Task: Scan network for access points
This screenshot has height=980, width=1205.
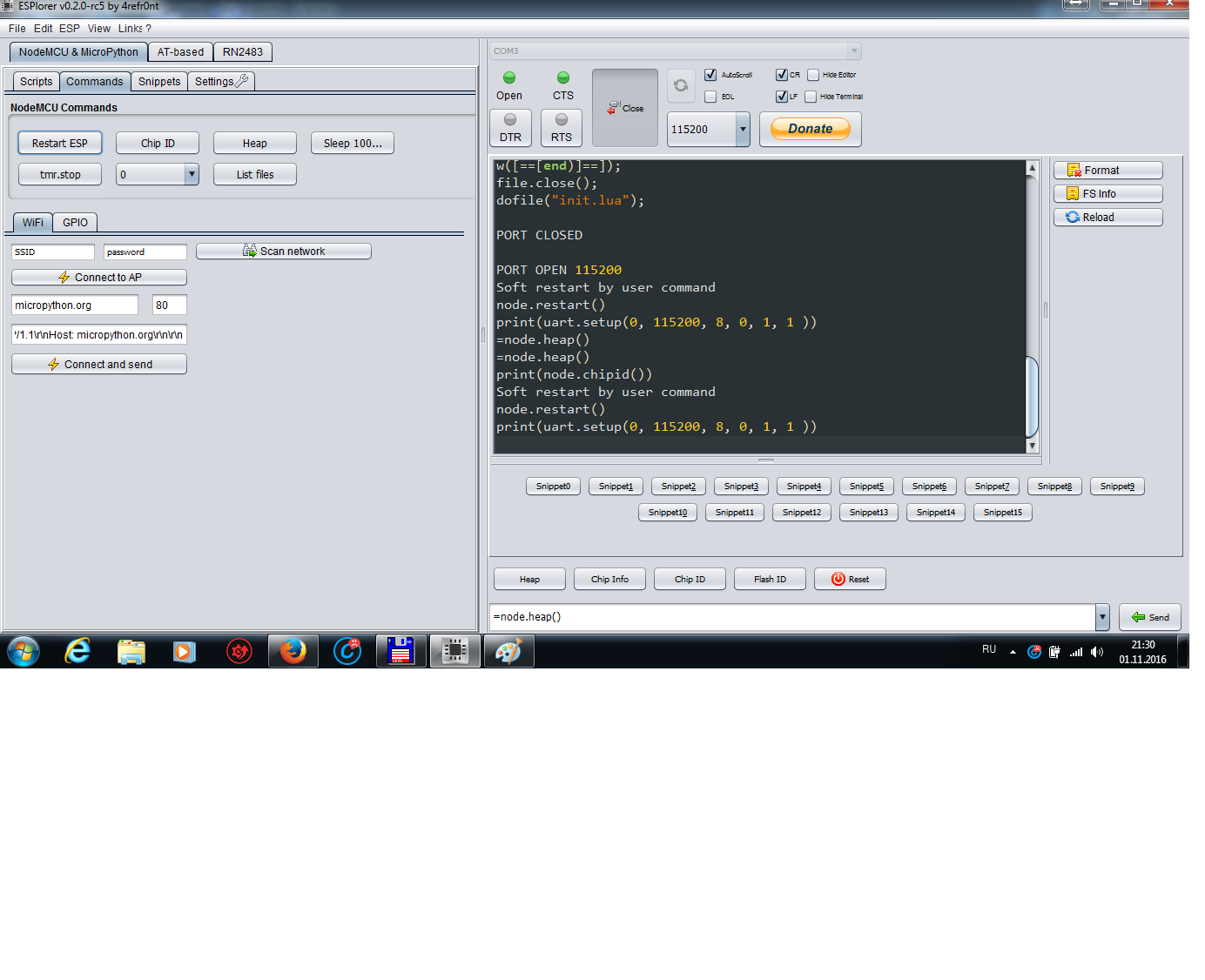Action: coord(284,252)
